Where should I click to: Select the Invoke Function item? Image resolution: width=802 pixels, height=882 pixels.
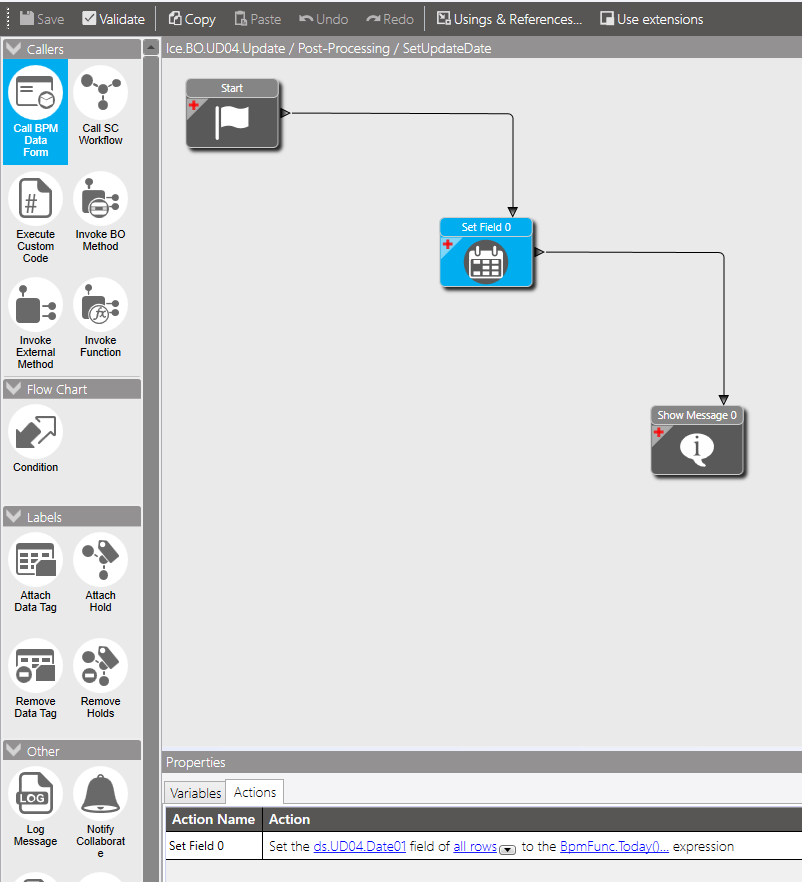(x=100, y=318)
